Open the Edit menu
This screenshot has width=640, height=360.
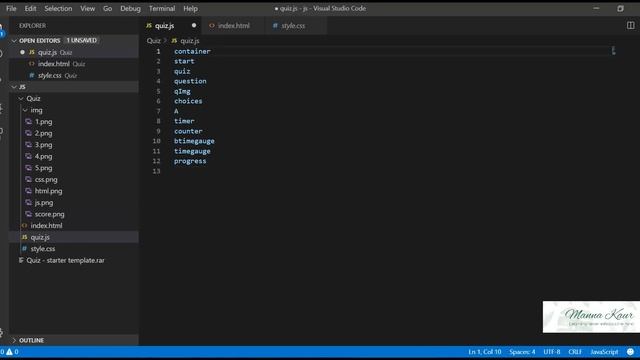(x=30, y=8)
